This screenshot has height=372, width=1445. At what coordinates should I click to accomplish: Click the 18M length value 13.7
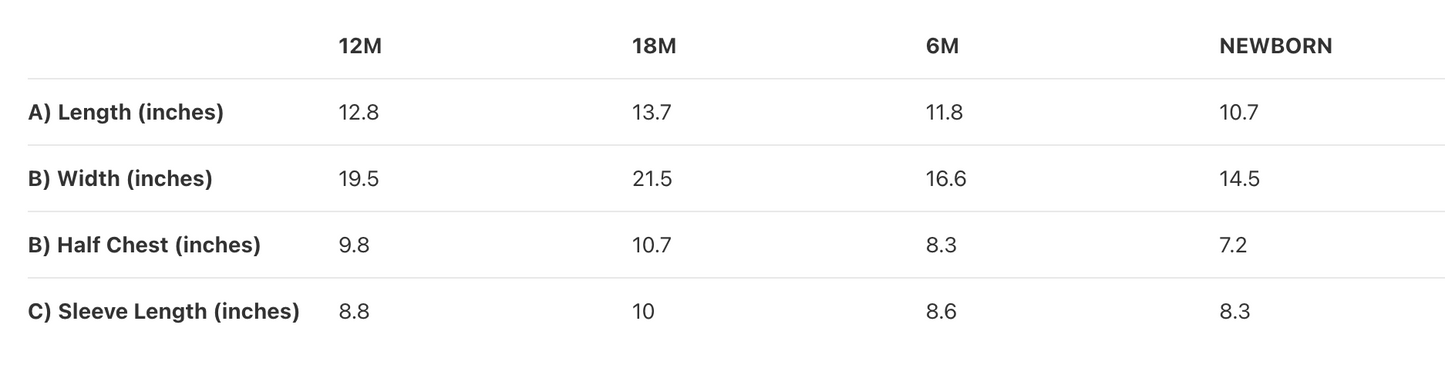[652, 112]
